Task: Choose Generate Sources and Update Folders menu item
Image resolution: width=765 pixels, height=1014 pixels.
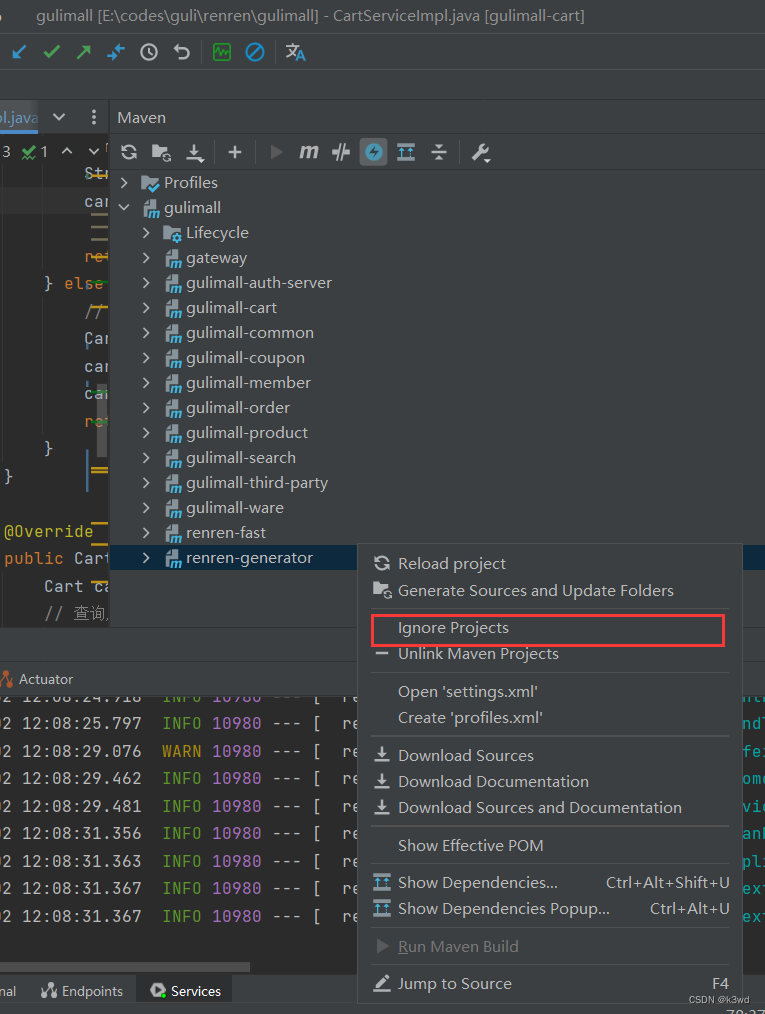Action: pyautogui.click(x=550, y=590)
